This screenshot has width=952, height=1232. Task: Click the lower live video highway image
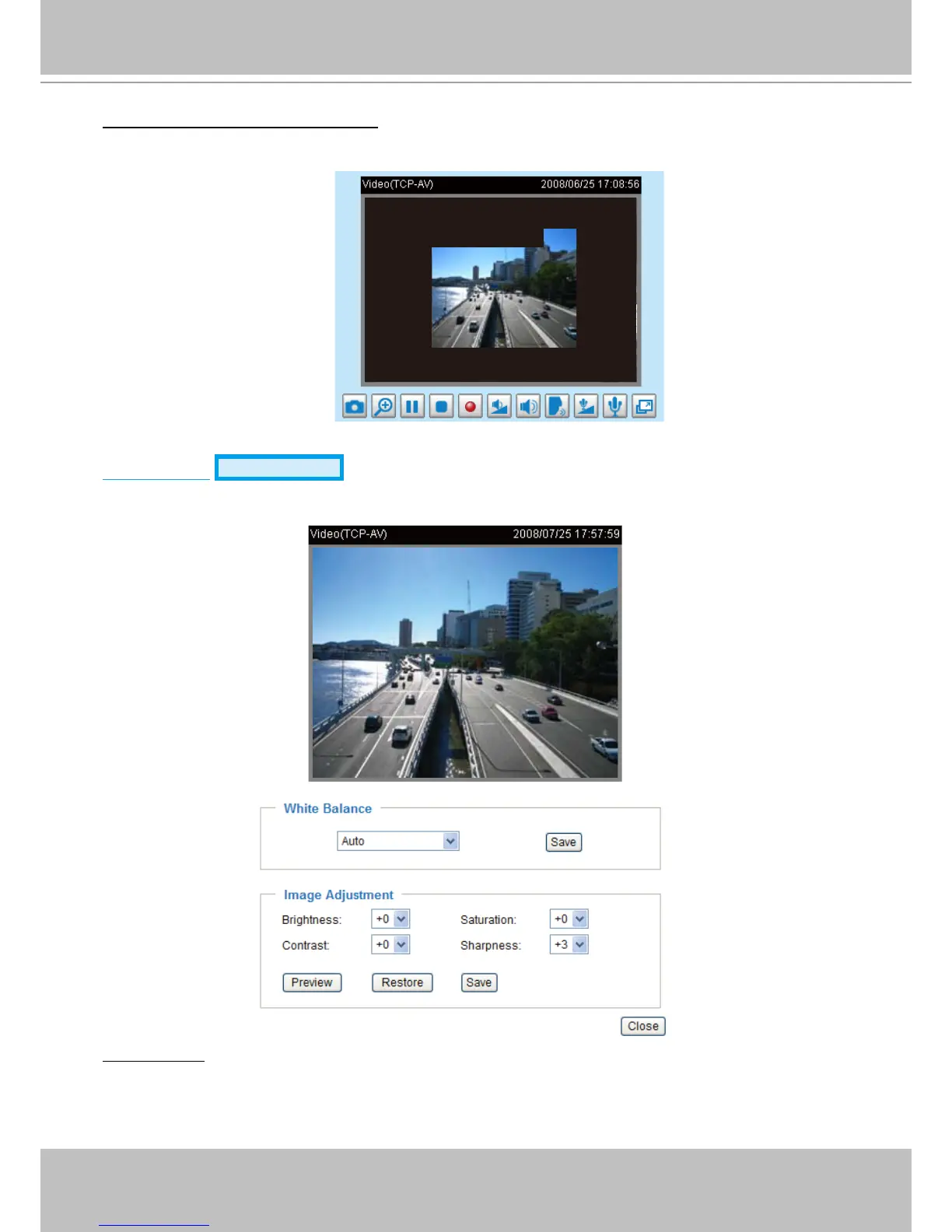pyautogui.click(x=465, y=663)
